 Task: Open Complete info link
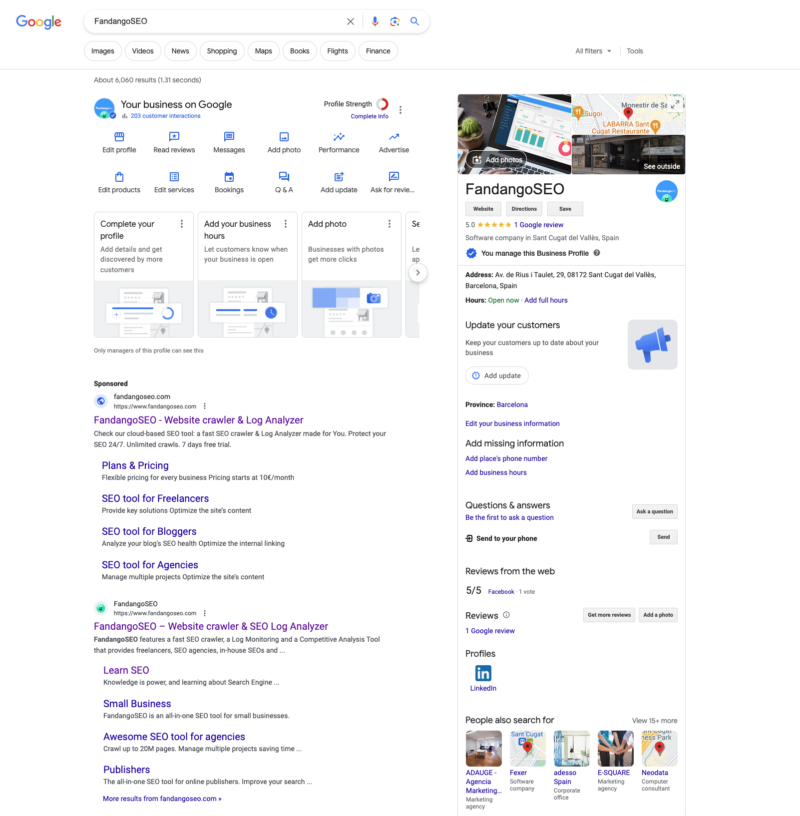[x=369, y=117]
